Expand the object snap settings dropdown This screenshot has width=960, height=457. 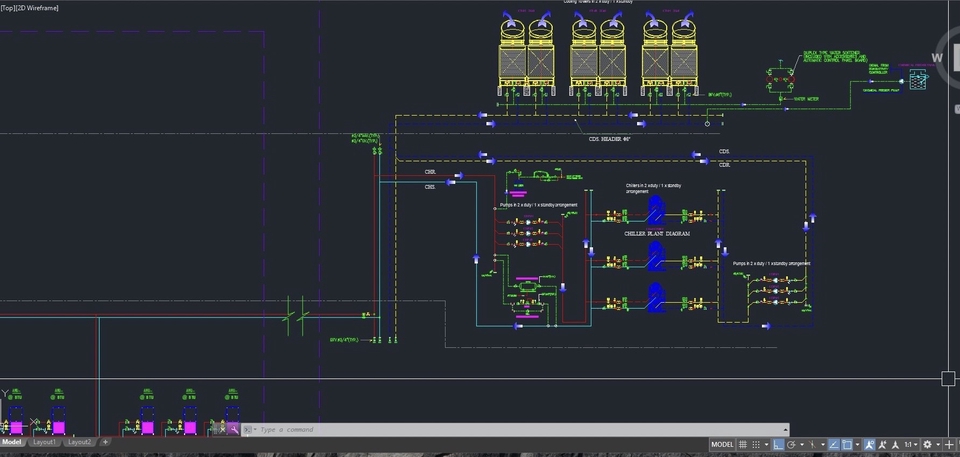pyautogui.click(x=857, y=445)
